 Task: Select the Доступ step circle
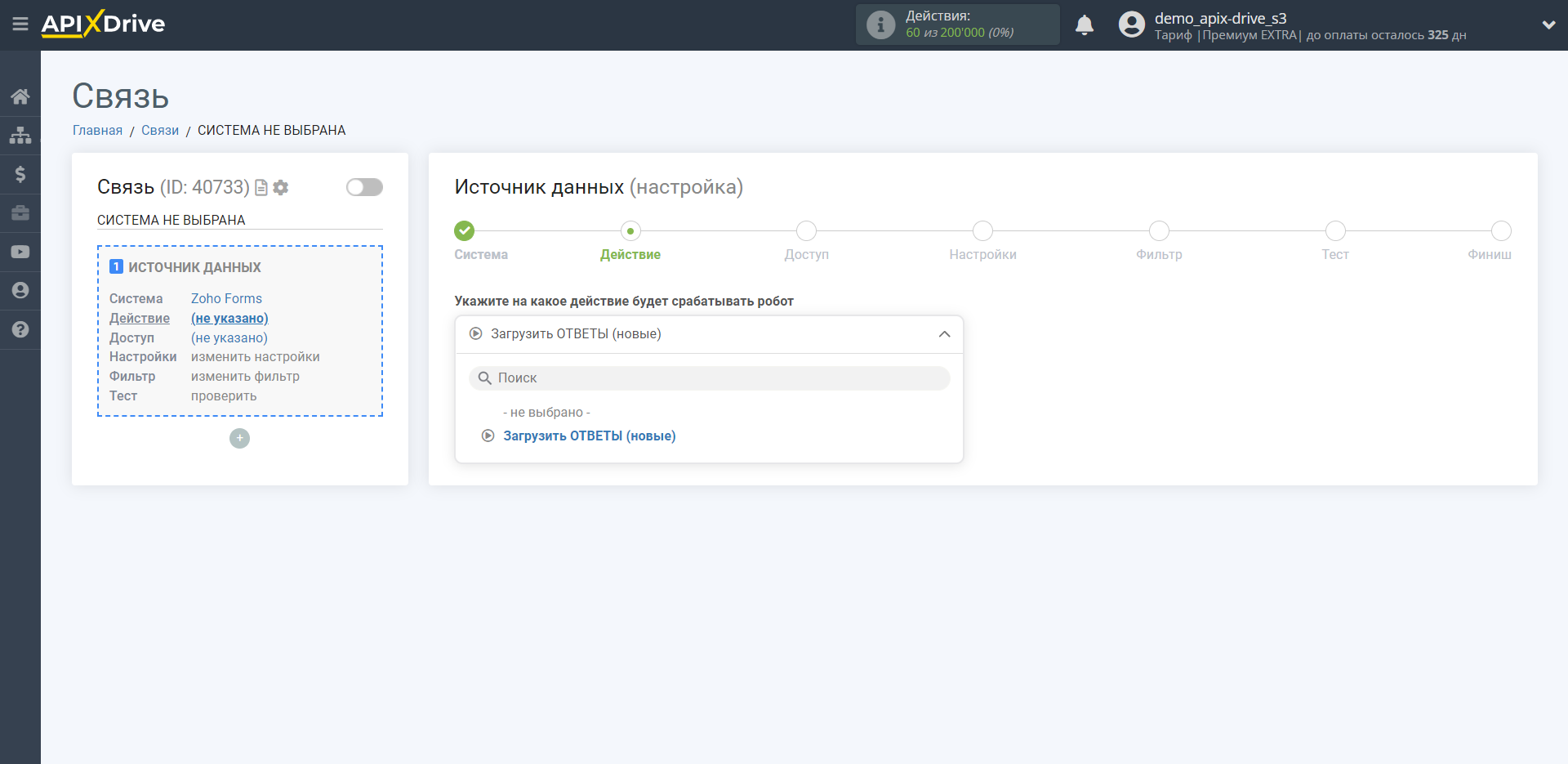806,231
